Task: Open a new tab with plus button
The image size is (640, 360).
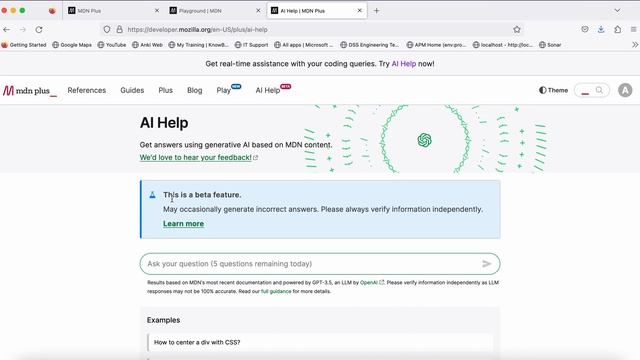Action: pyautogui.click(x=376, y=11)
